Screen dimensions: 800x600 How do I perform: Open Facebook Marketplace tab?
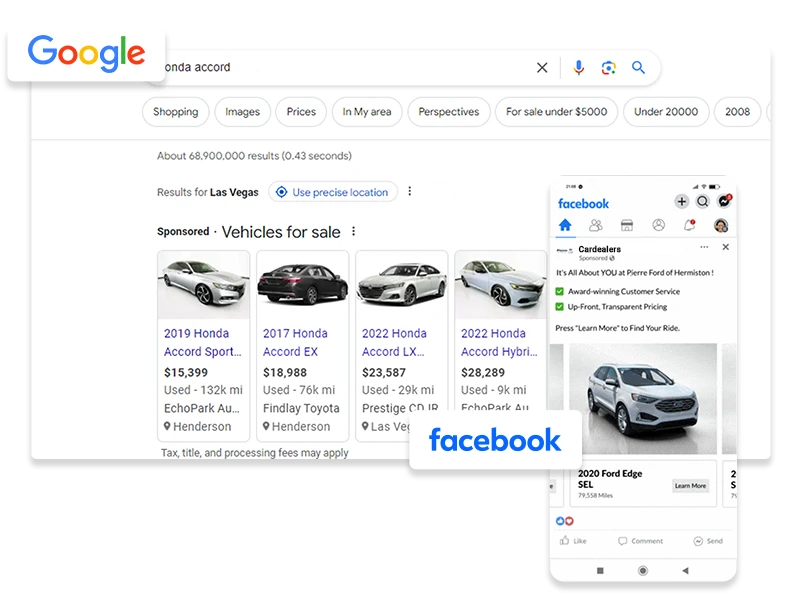click(627, 225)
